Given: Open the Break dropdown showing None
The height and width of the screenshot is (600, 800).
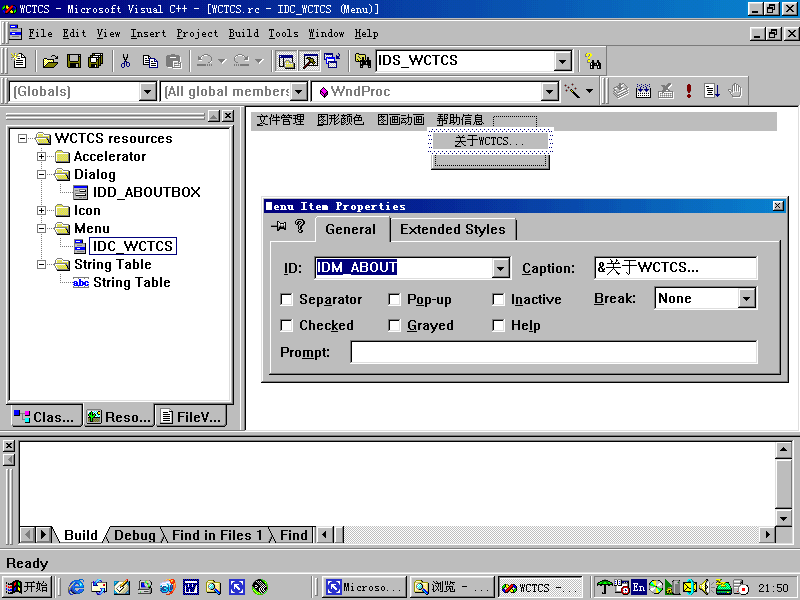Looking at the screenshot, I should click(x=746, y=298).
